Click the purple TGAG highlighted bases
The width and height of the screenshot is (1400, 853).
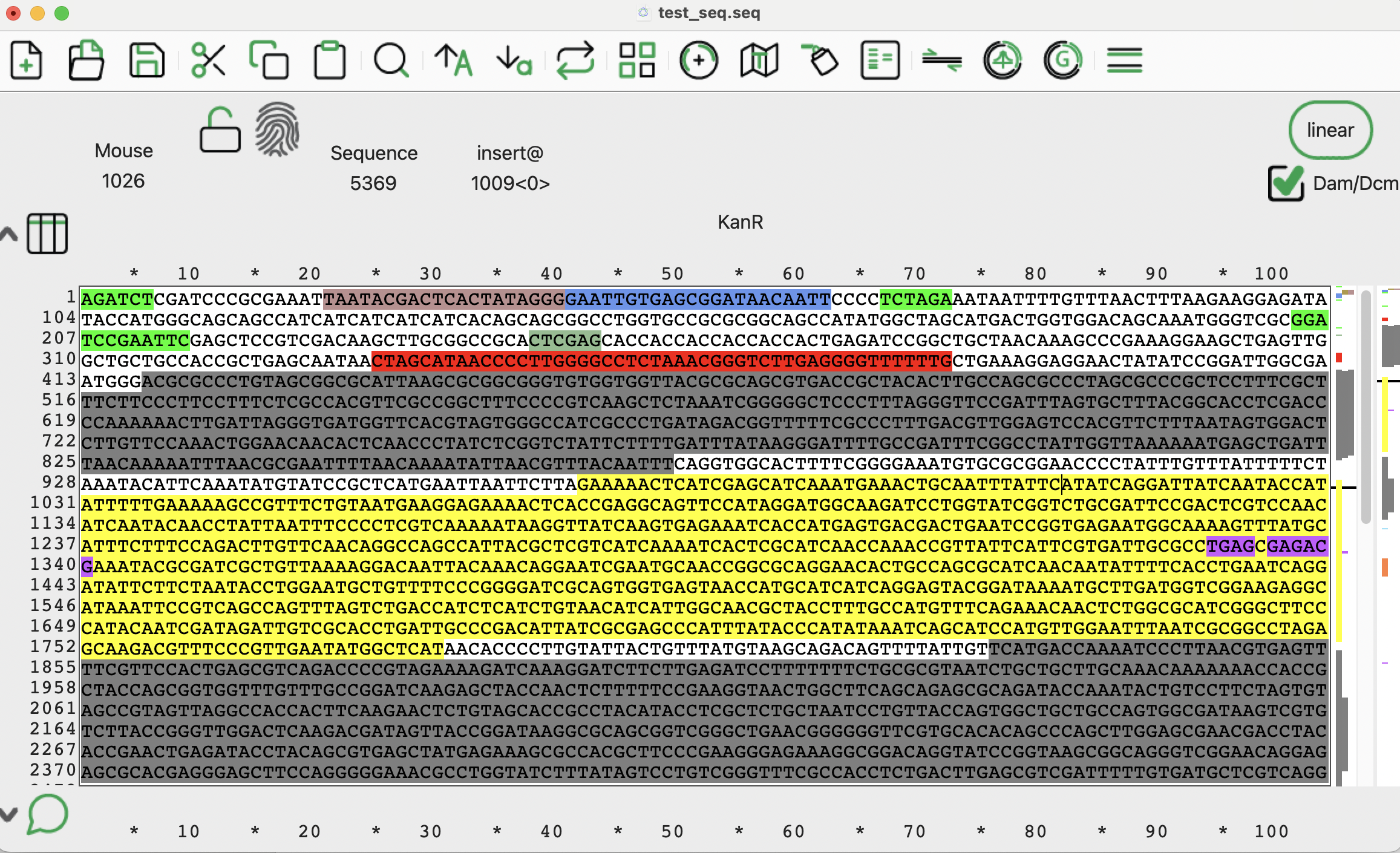[x=1230, y=546]
